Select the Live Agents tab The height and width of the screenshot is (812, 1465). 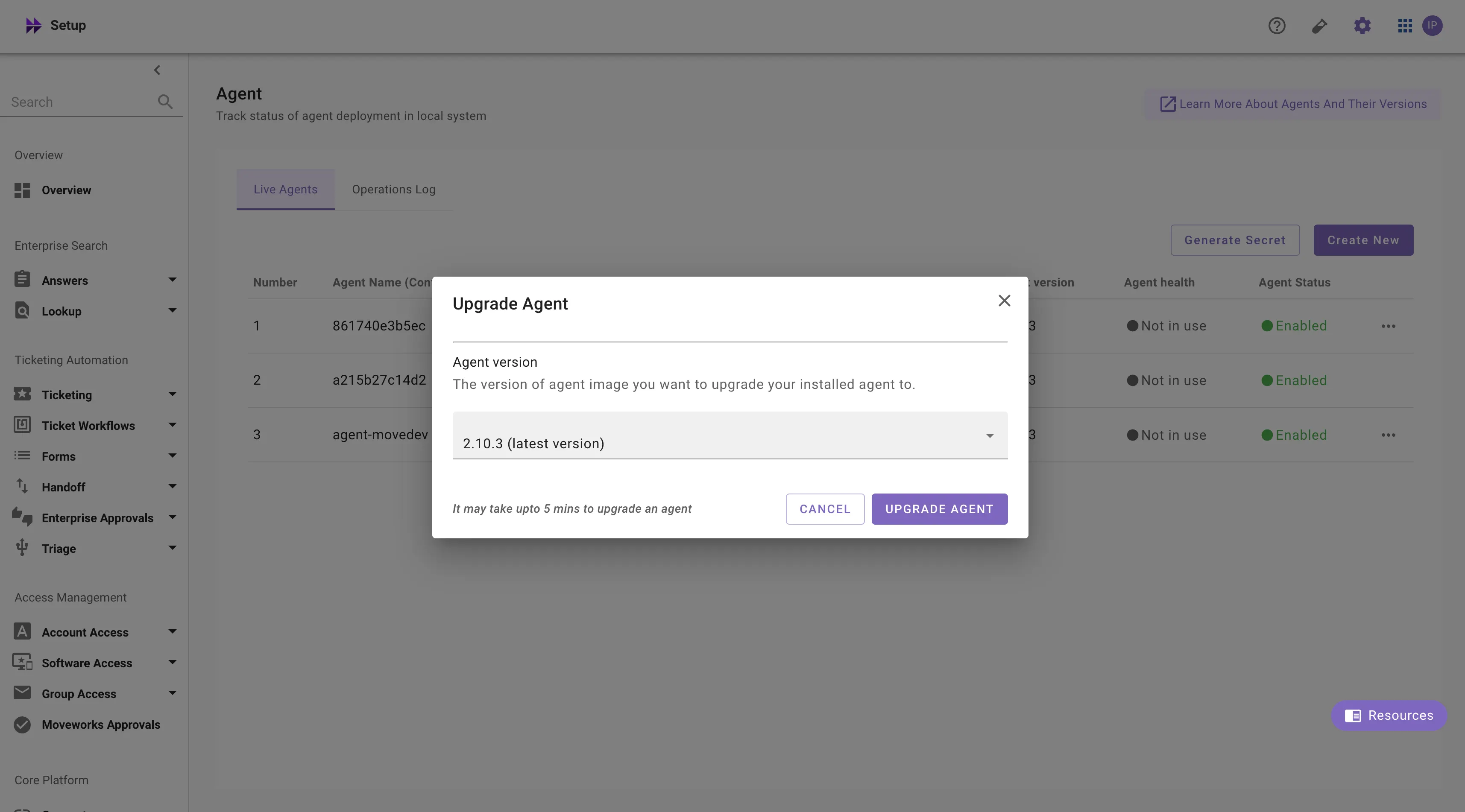click(x=285, y=190)
